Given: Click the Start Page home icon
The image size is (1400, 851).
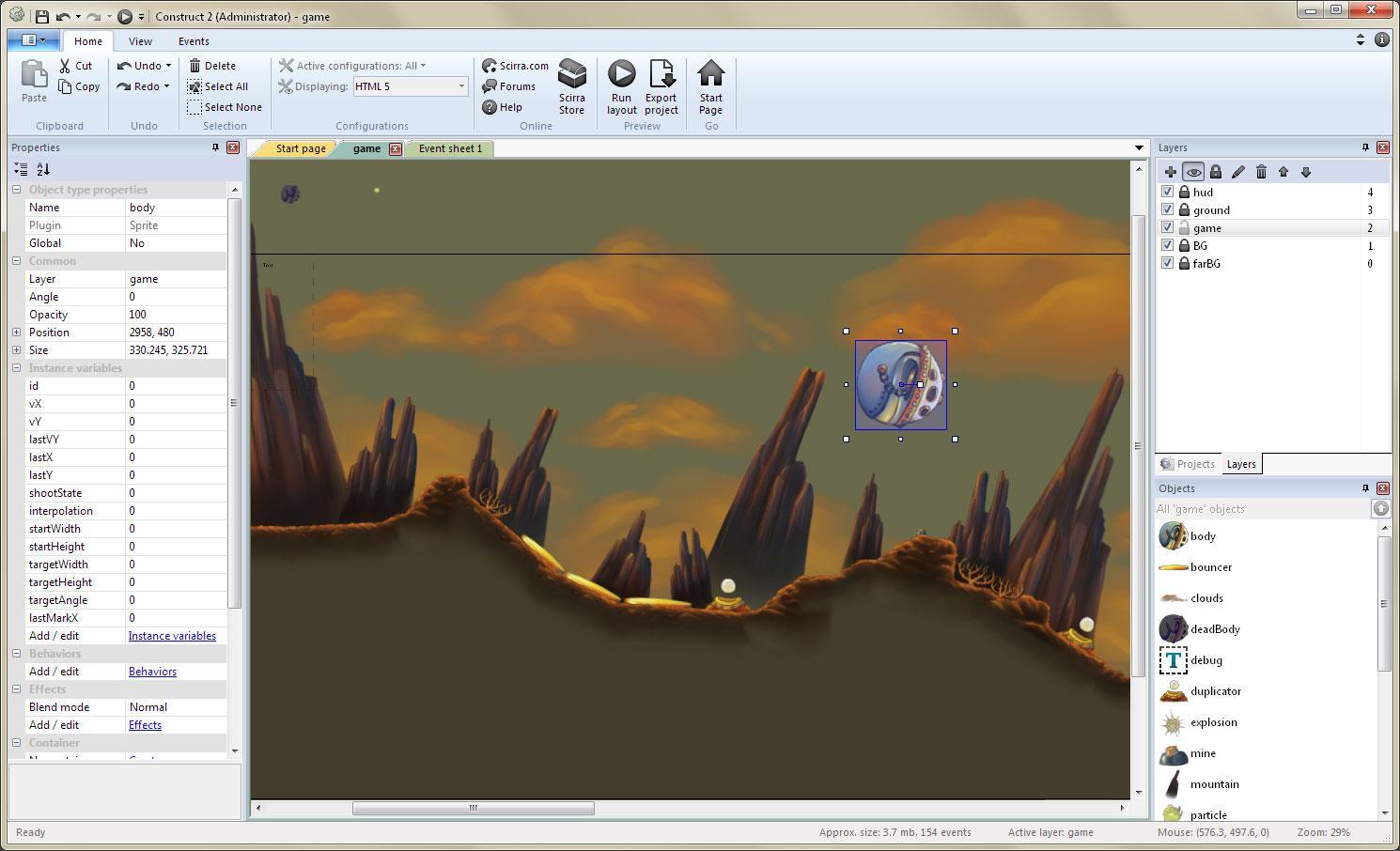Looking at the screenshot, I should pos(711,85).
